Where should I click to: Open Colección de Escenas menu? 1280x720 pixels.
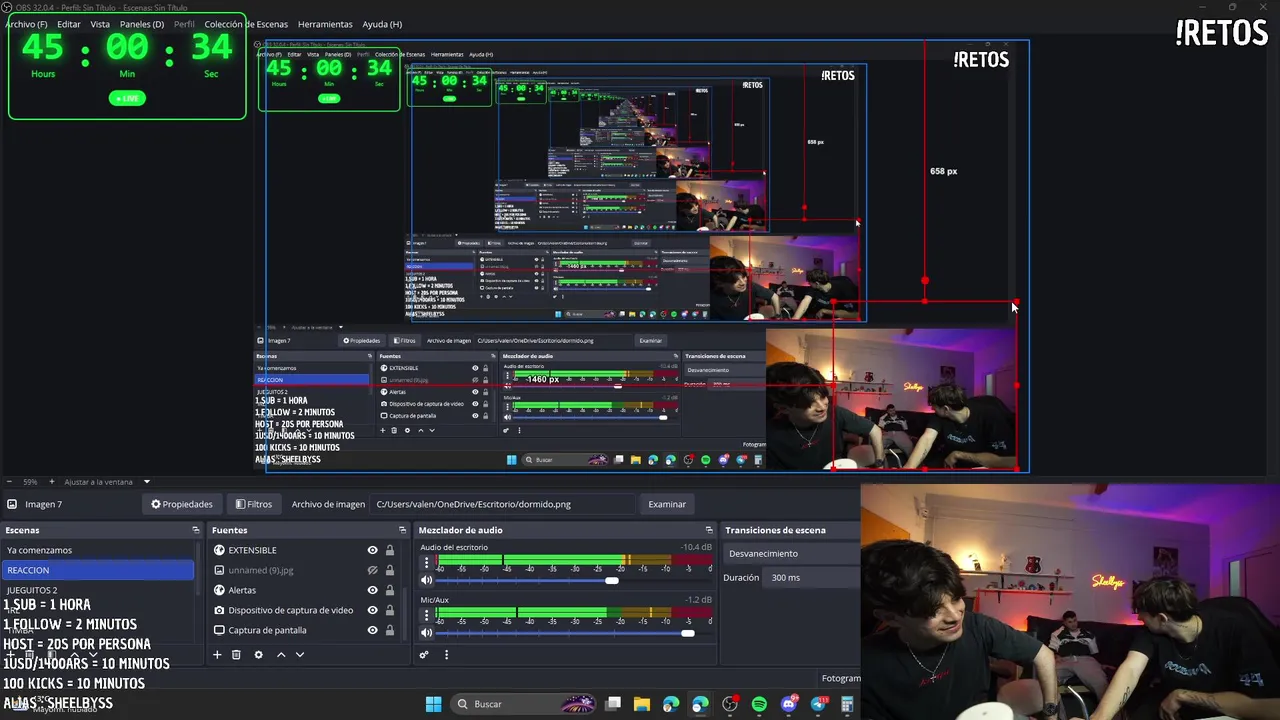coord(246,24)
